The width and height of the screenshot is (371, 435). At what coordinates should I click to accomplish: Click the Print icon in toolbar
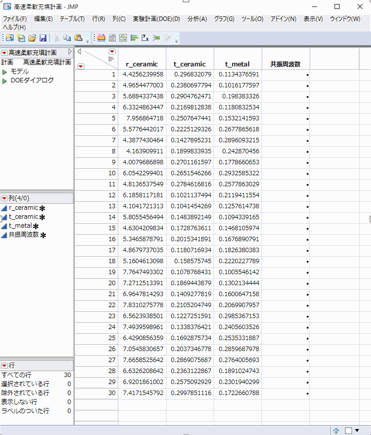[101, 38]
